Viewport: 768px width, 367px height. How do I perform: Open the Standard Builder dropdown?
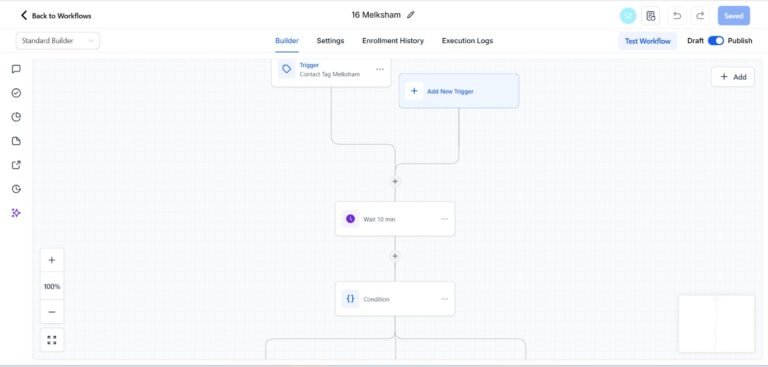[58, 41]
